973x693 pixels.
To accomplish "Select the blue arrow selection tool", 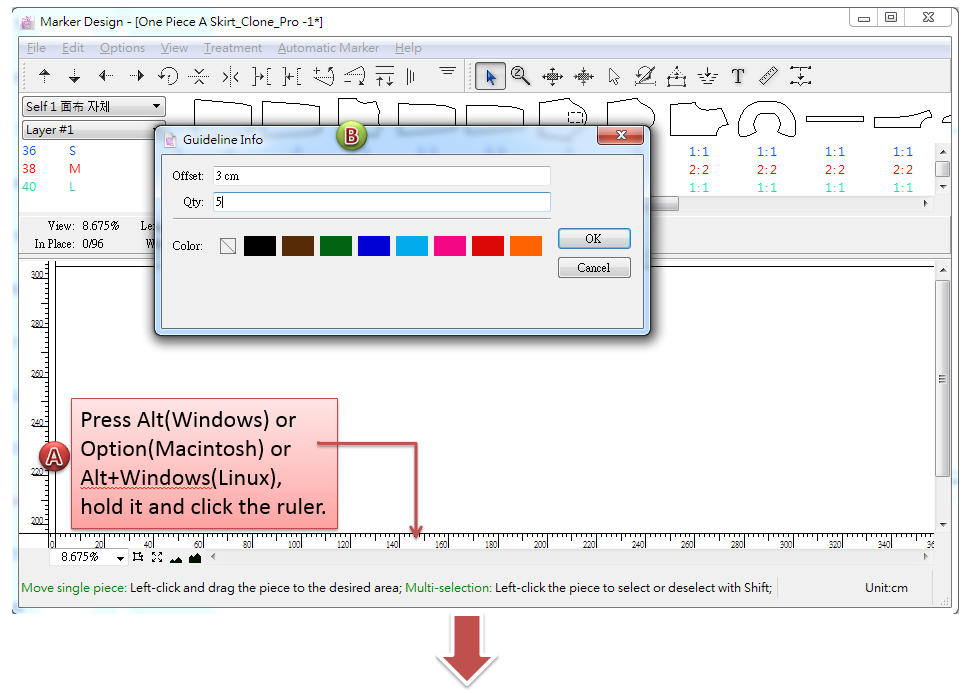I will pos(490,76).
